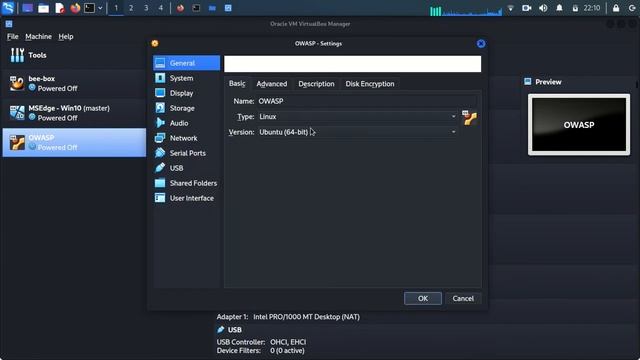This screenshot has width=640, height=360.
Task: Open the network indicator in system tray
Action: click(510, 8)
